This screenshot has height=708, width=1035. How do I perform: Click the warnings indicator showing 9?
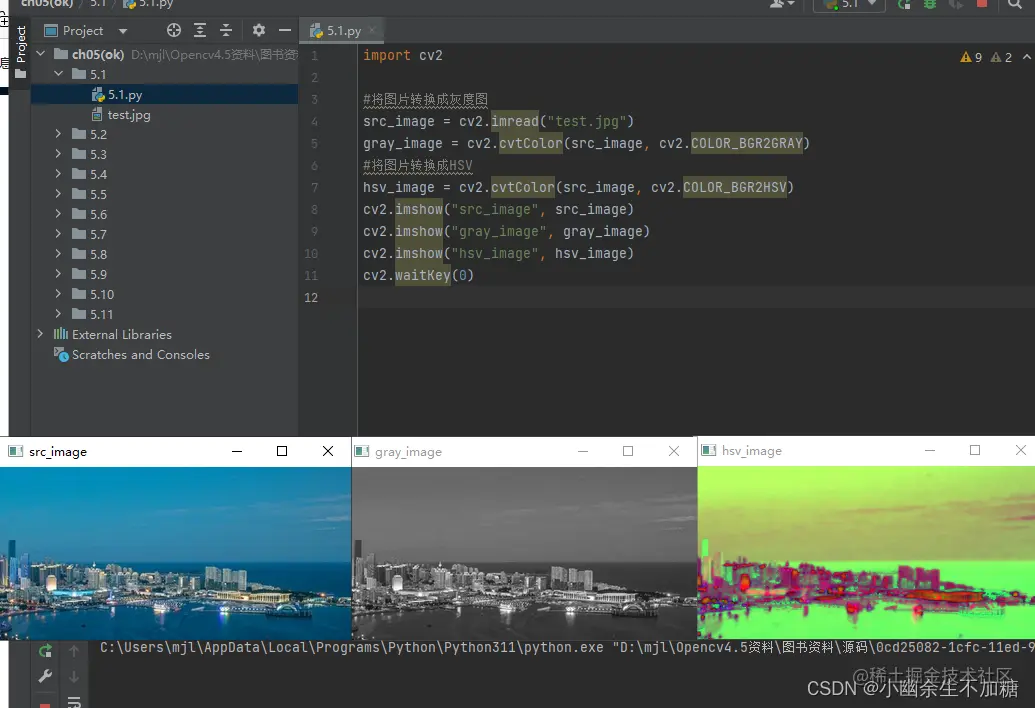tap(971, 57)
